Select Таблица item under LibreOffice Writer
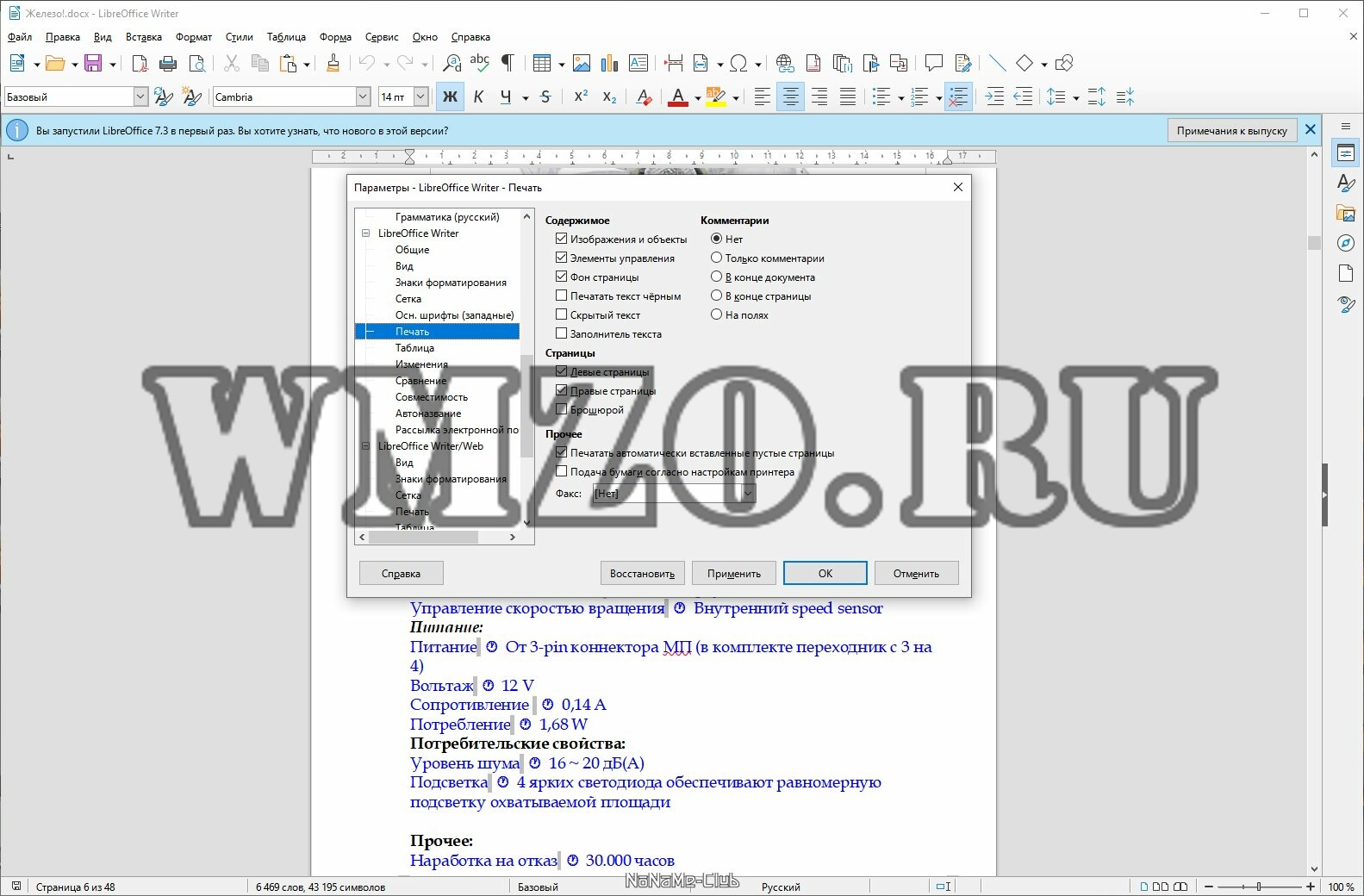This screenshot has width=1364, height=896. [414, 348]
